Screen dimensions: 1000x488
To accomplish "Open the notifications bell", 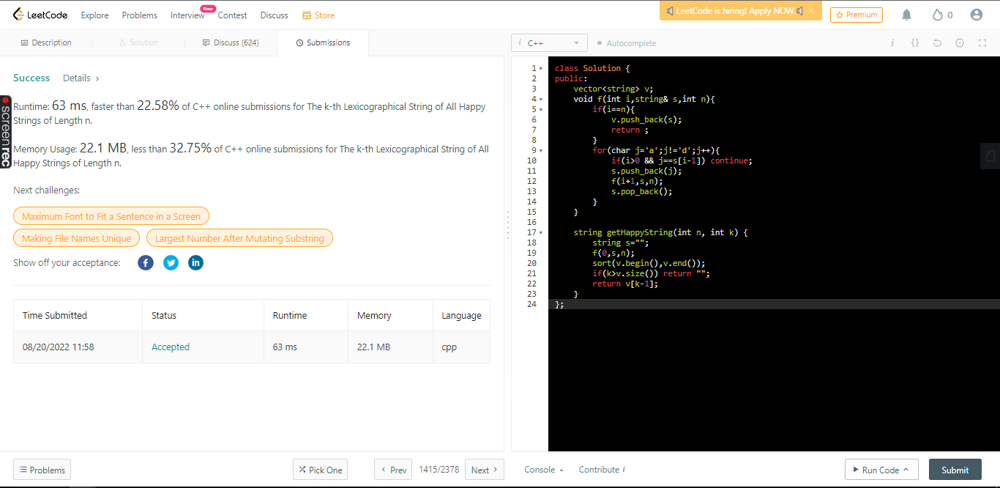I will coord(906,15).
